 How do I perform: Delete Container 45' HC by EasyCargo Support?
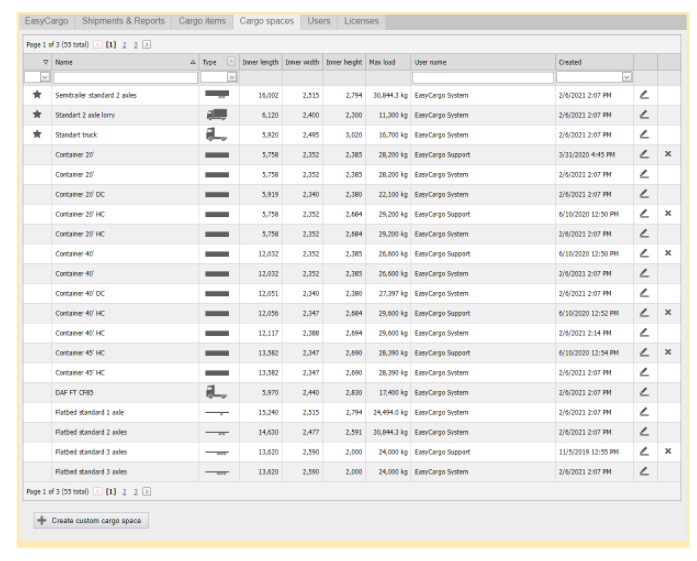[x=668, y=352]
